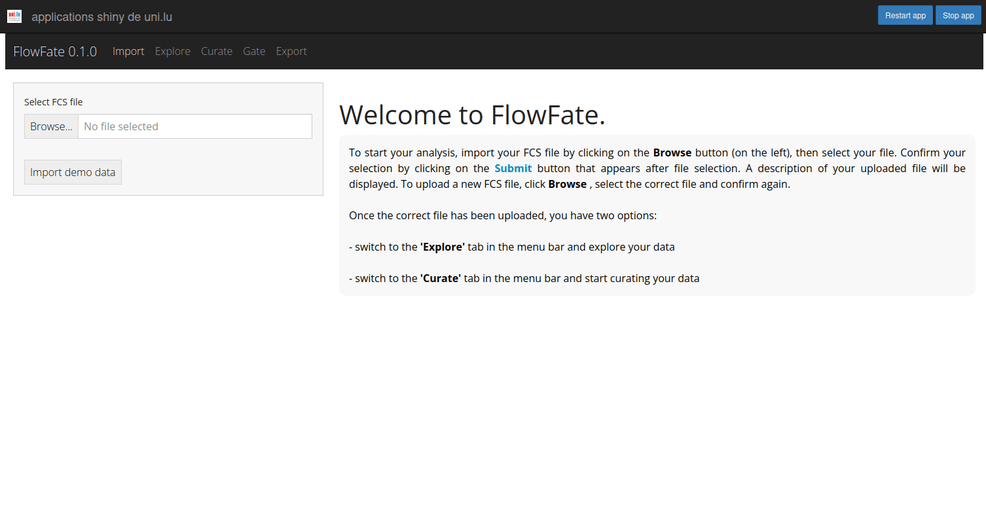Click the Stop app button
The width and height of the screenshot is (986, 519).
pyautogui.click(x=958, y=16)
